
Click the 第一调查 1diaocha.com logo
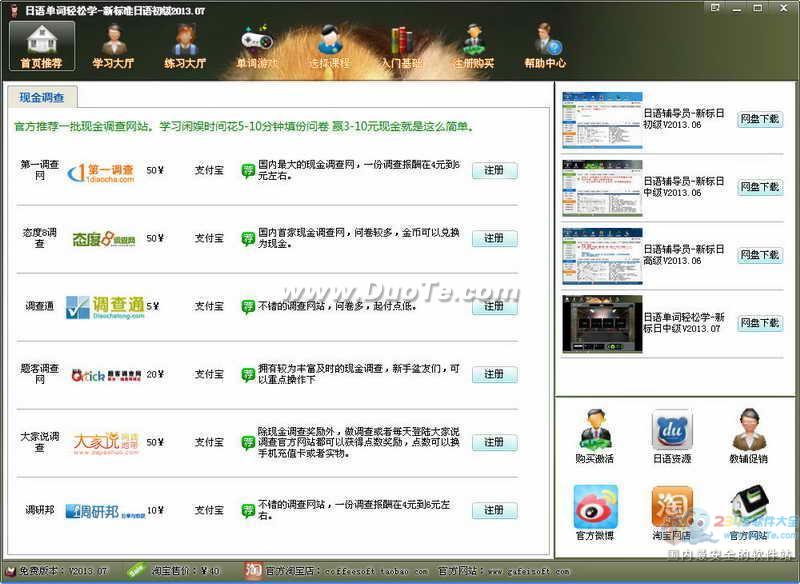point(102,173)
